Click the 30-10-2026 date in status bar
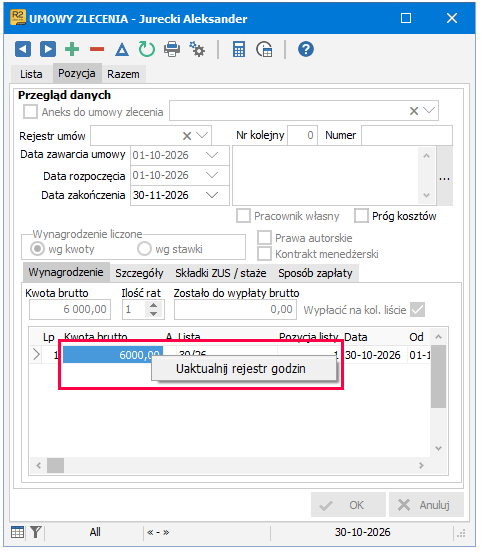The image size is (485, 557). [362, 532]
